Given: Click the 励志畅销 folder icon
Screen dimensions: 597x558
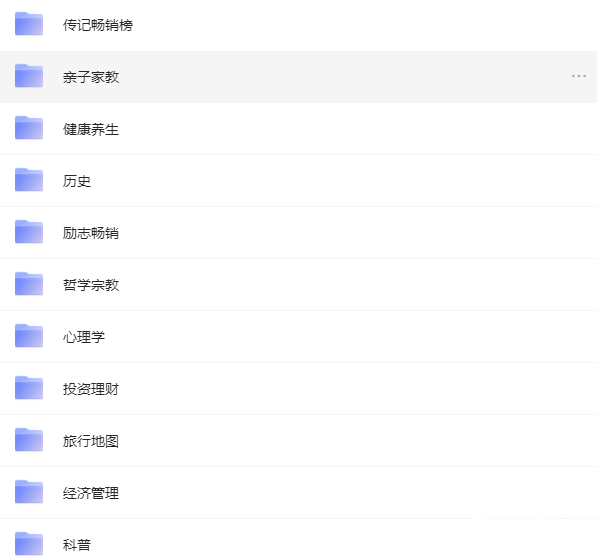Looking at the screenshot, I should click(x=29, y=232).
